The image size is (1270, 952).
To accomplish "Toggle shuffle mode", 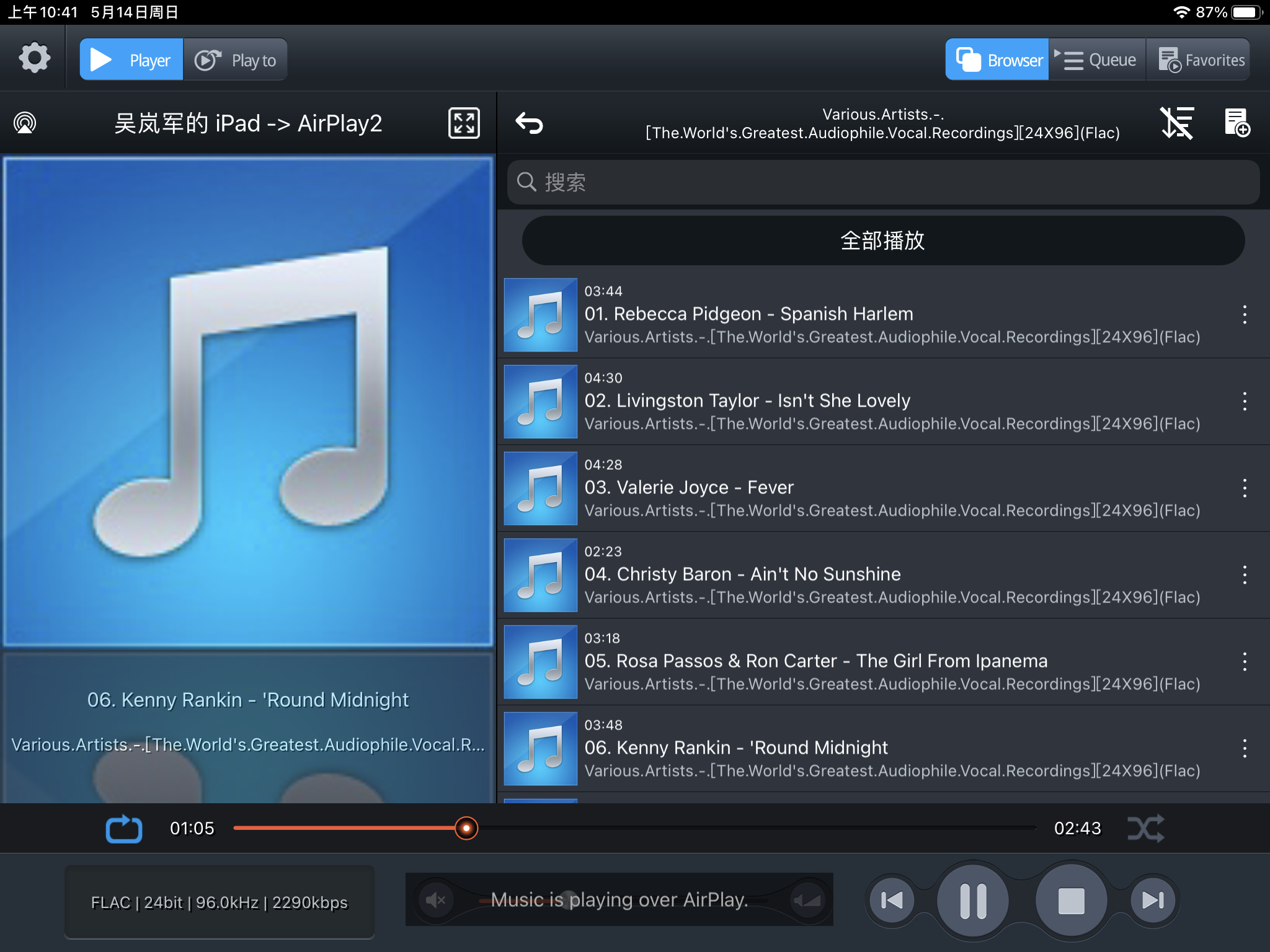I will pyautogui.click(x=1145, y=829).
